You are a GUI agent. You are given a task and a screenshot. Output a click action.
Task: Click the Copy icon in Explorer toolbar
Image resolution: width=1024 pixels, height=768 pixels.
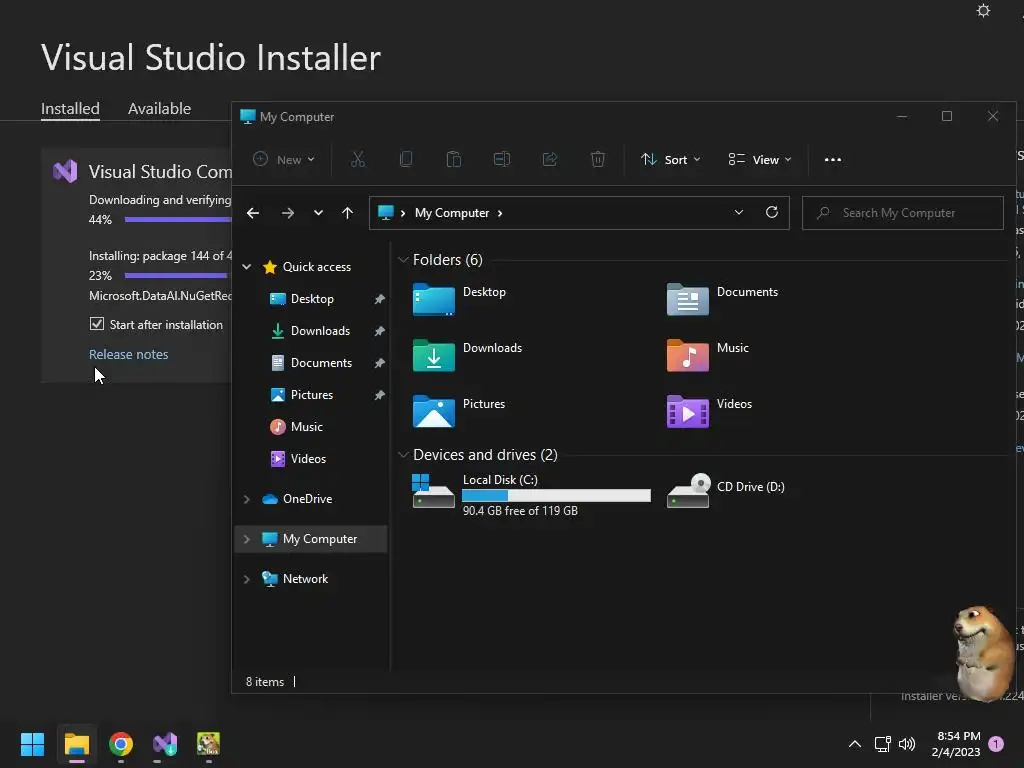[406, 159]
